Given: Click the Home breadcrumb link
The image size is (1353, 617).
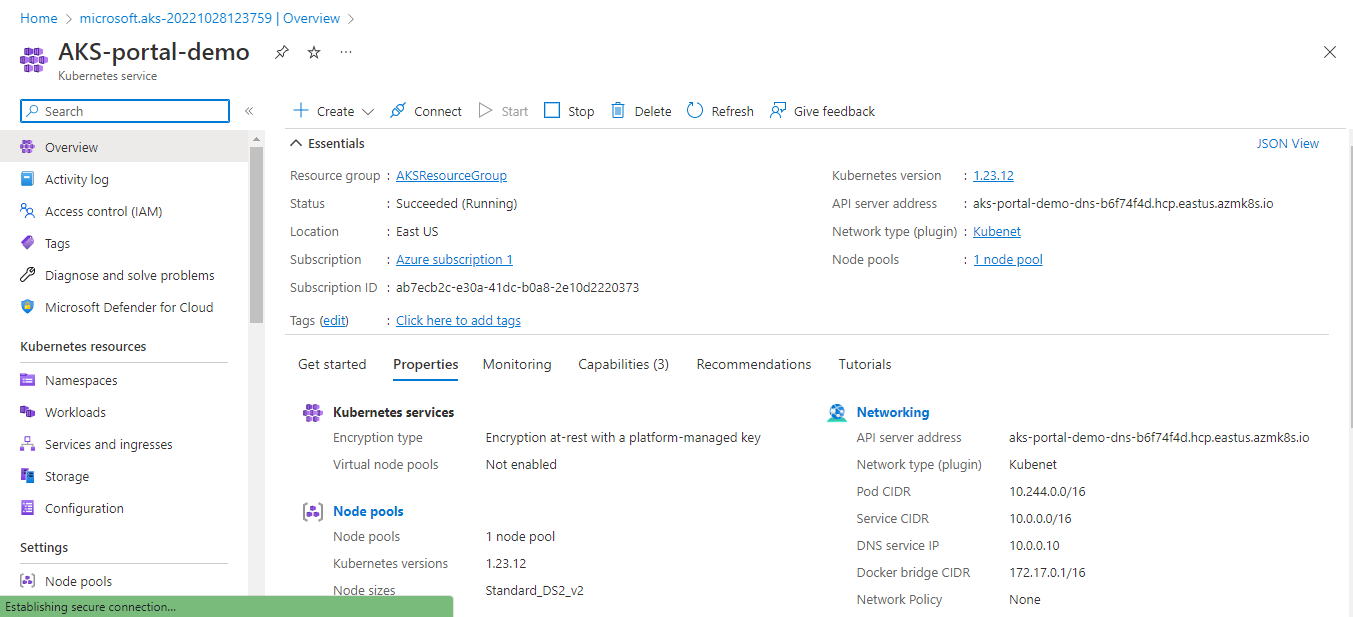Looking at the screenshot, I should click(x=39, y=18).
